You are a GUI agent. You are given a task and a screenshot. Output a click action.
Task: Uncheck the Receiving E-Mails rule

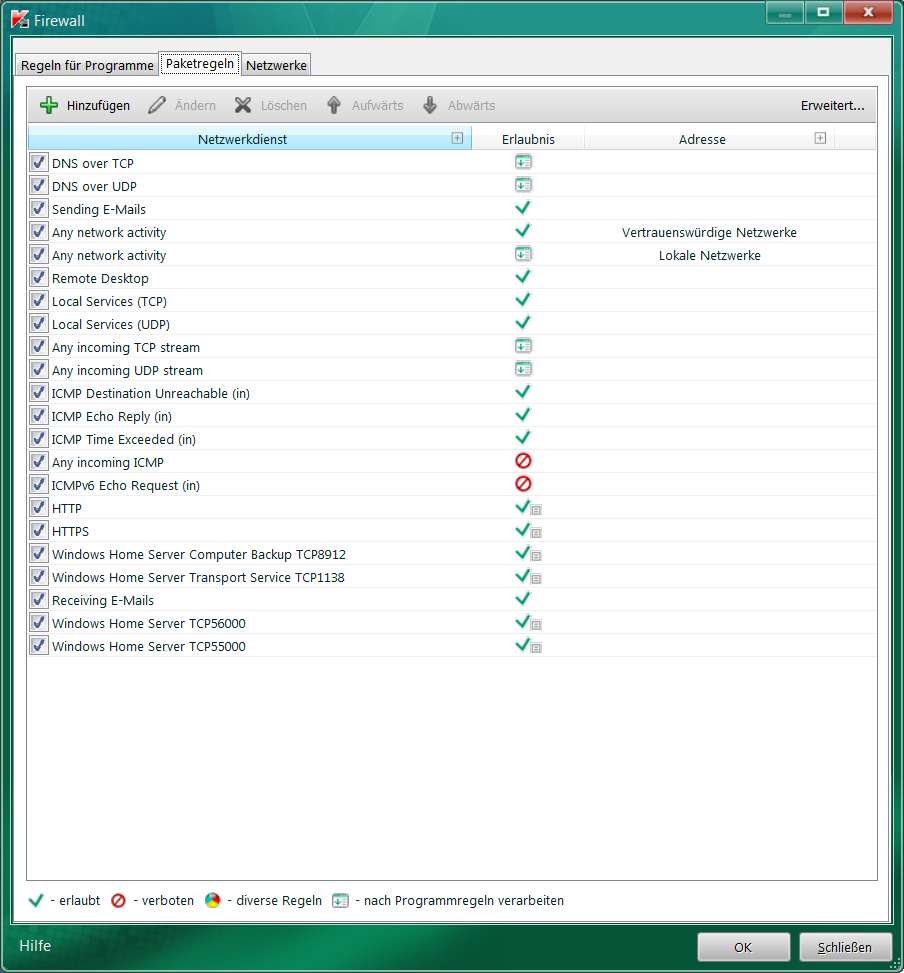point(38,599)
